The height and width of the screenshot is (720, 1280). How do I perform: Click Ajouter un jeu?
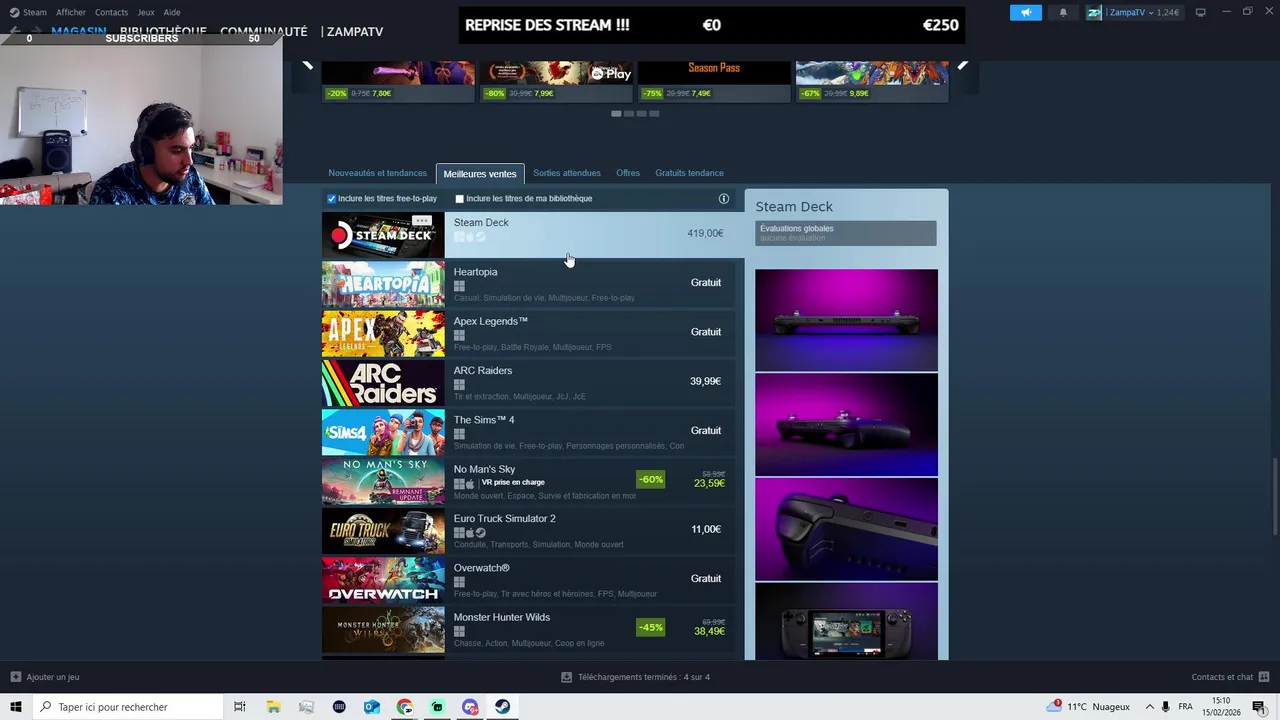[x=45, y=677]
